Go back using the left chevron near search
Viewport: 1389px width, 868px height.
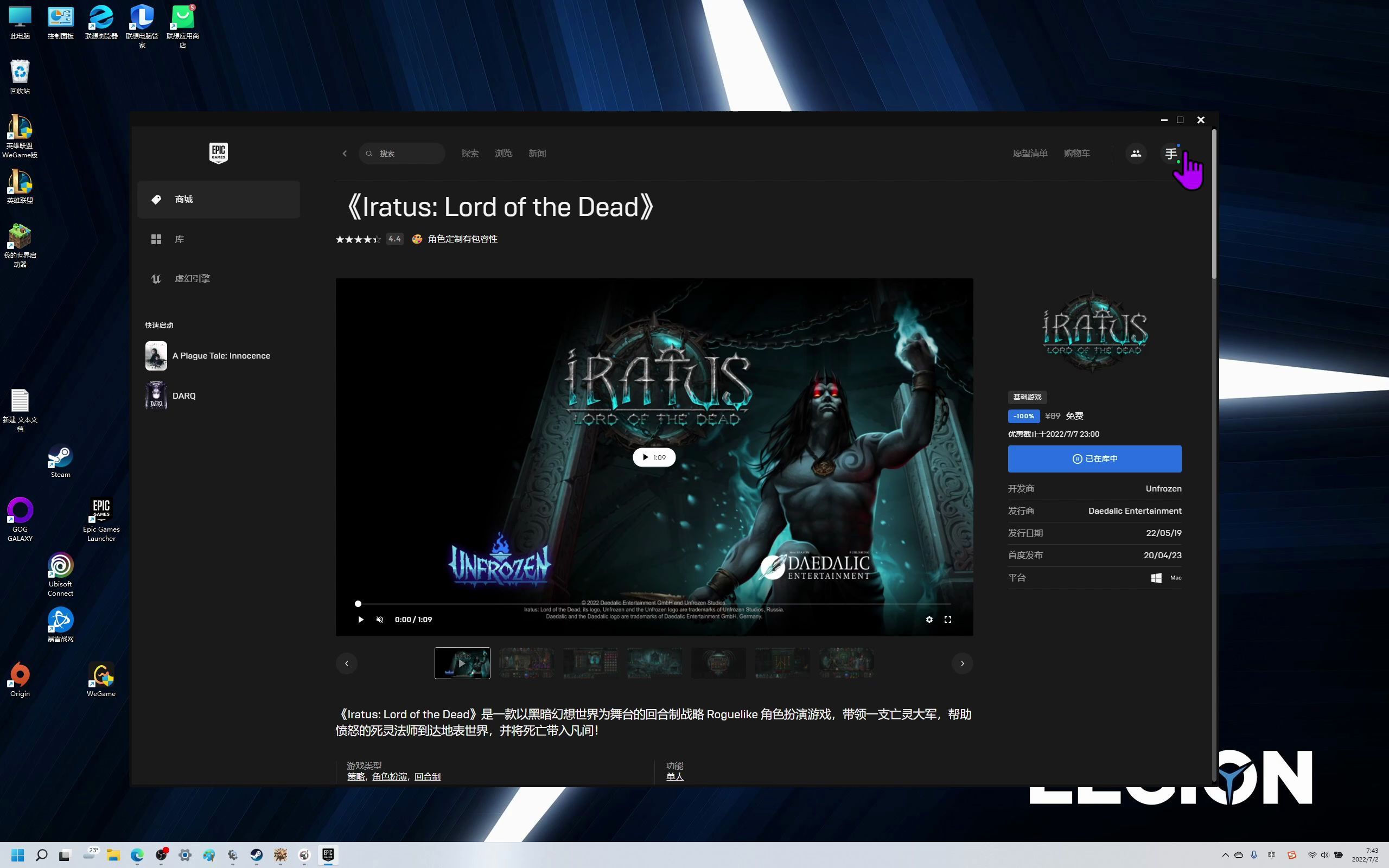coord(345,154)
